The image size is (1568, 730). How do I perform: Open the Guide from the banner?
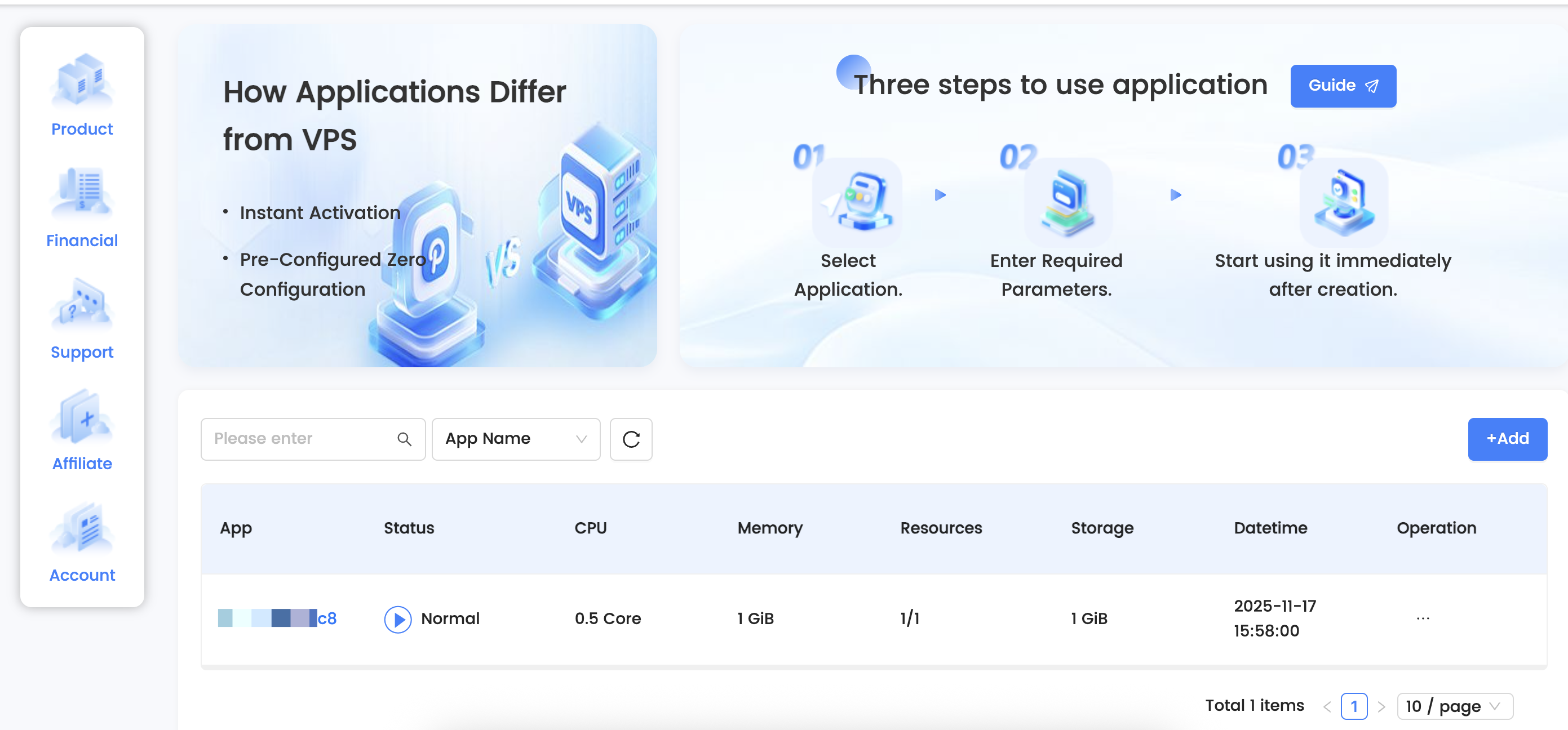click(x=1343, y=86)
